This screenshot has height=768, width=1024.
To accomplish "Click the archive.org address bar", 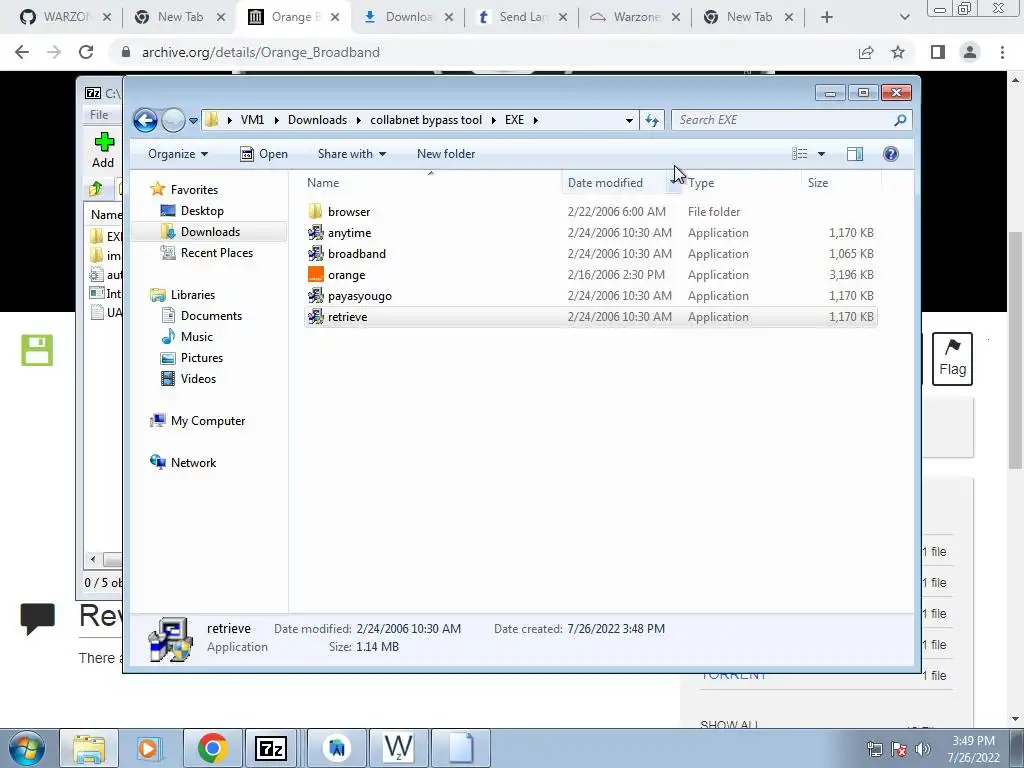I will 483,52.
